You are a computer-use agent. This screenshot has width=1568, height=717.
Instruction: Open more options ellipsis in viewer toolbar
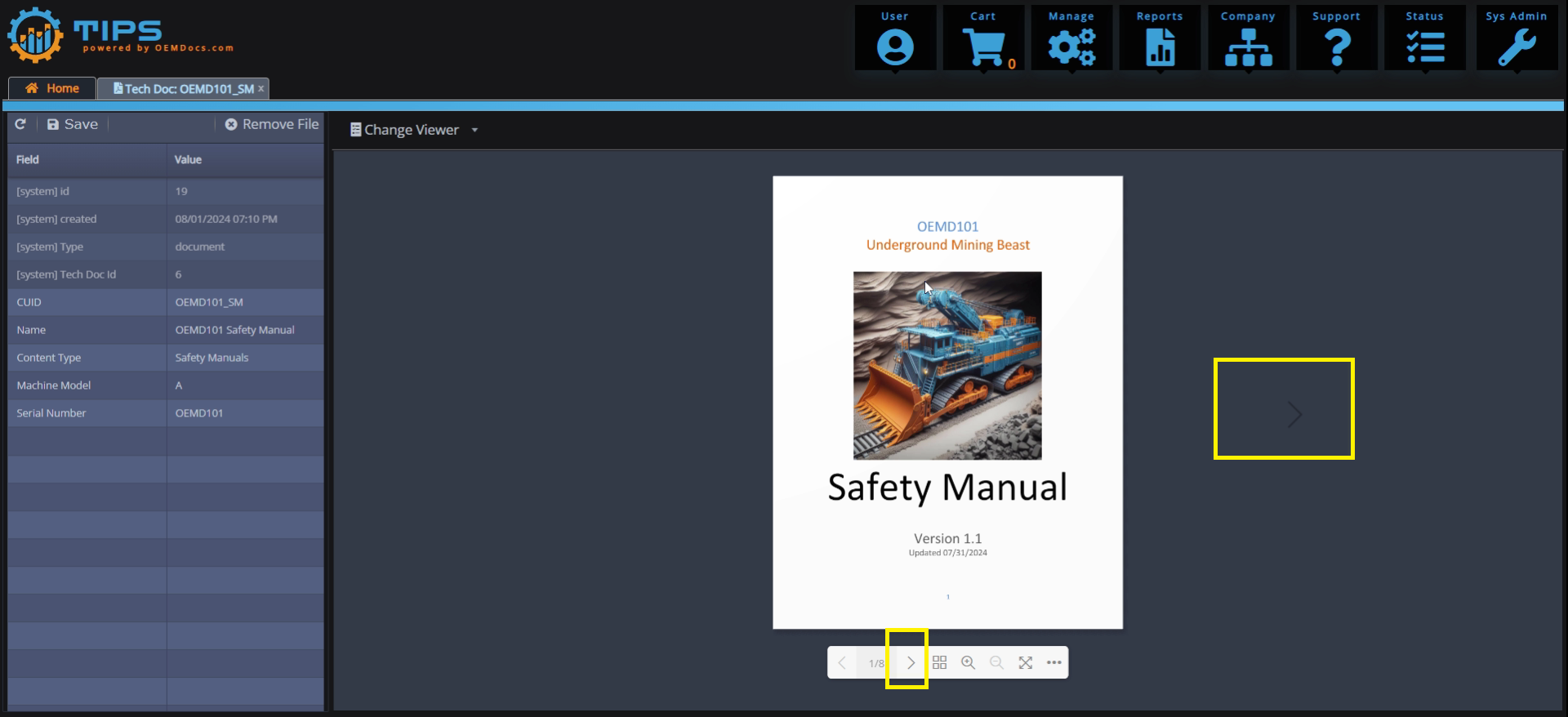[x=1053, y=662]
